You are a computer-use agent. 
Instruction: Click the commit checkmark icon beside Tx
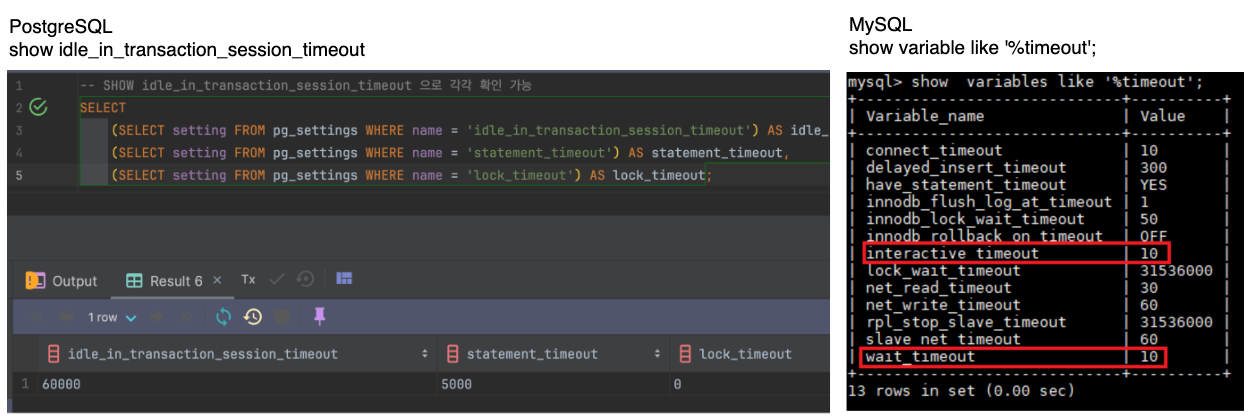(x=277, y=279)
